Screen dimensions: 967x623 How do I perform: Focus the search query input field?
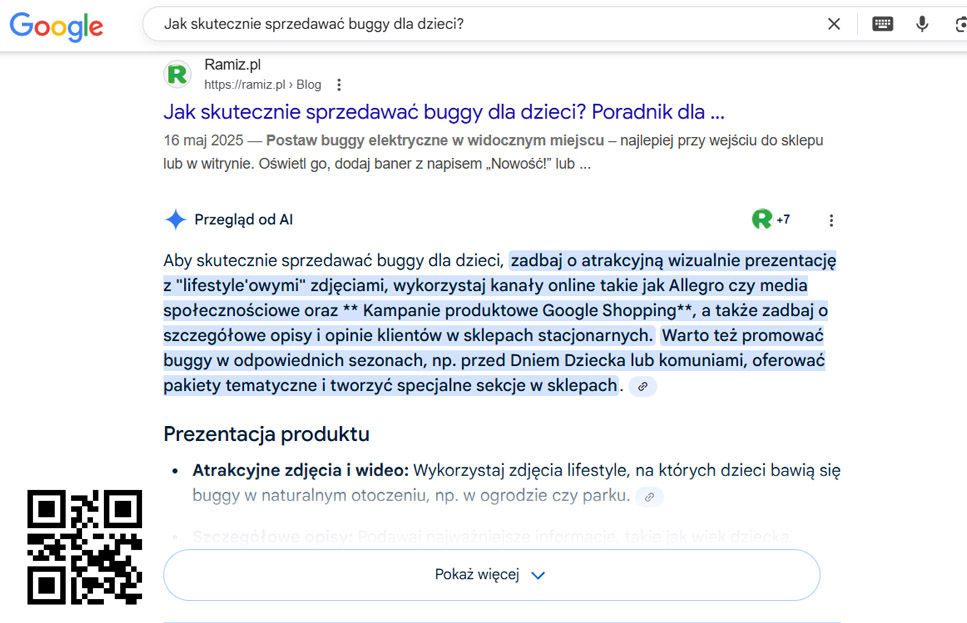[x=480, y=24]
